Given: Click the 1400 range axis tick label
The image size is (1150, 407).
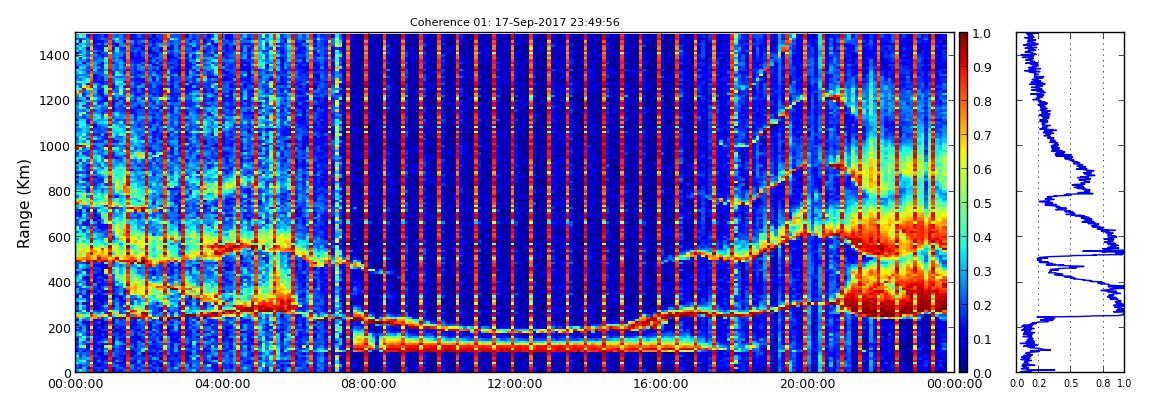Looking at the screenshot, I should [x=54, y=55].
